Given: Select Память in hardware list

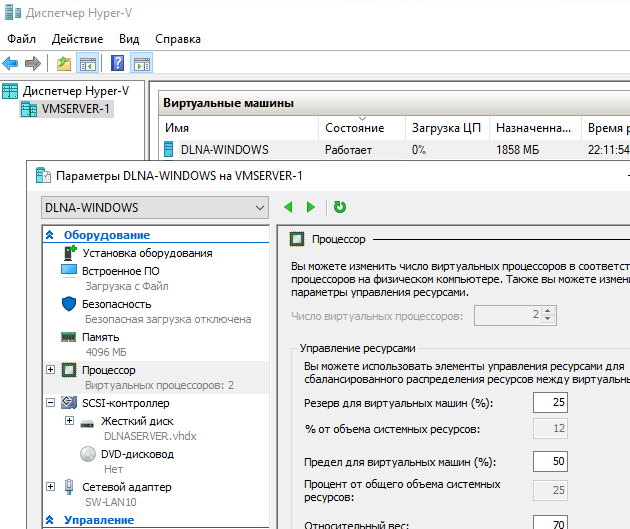Looking at the screenshot, I should [x=100, y=337].
